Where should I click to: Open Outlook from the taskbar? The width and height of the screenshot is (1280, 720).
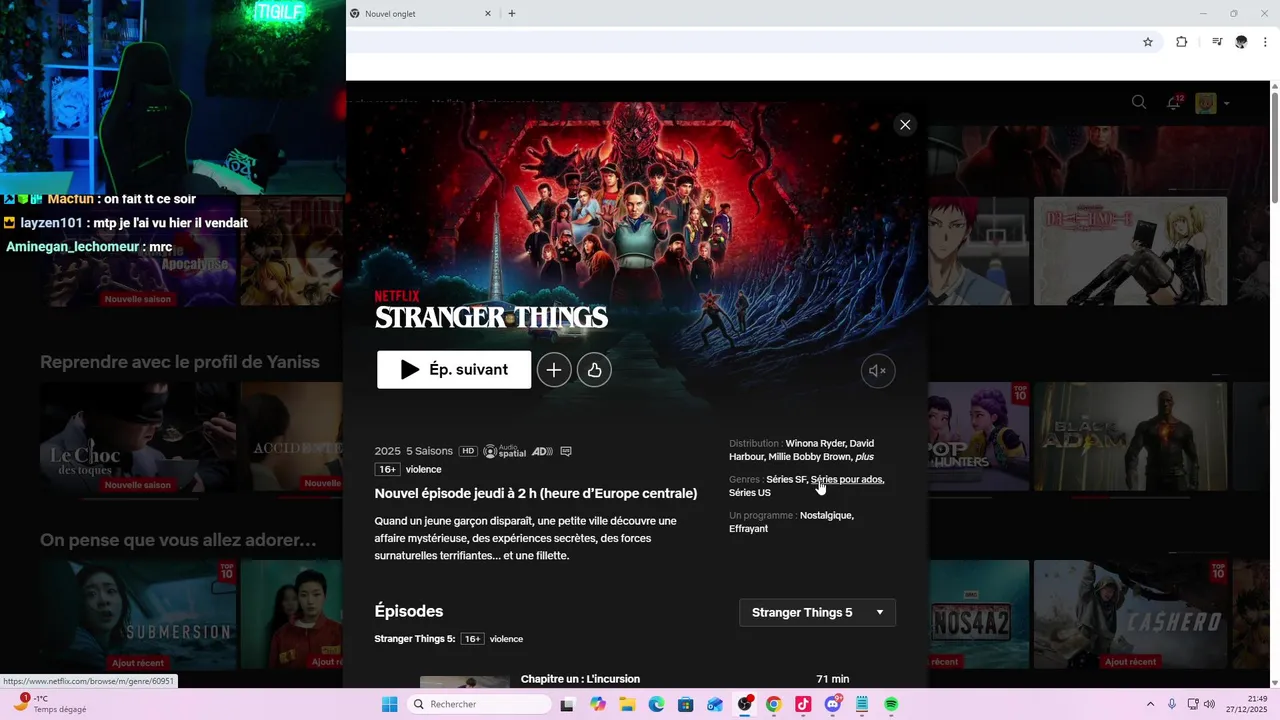715,705
